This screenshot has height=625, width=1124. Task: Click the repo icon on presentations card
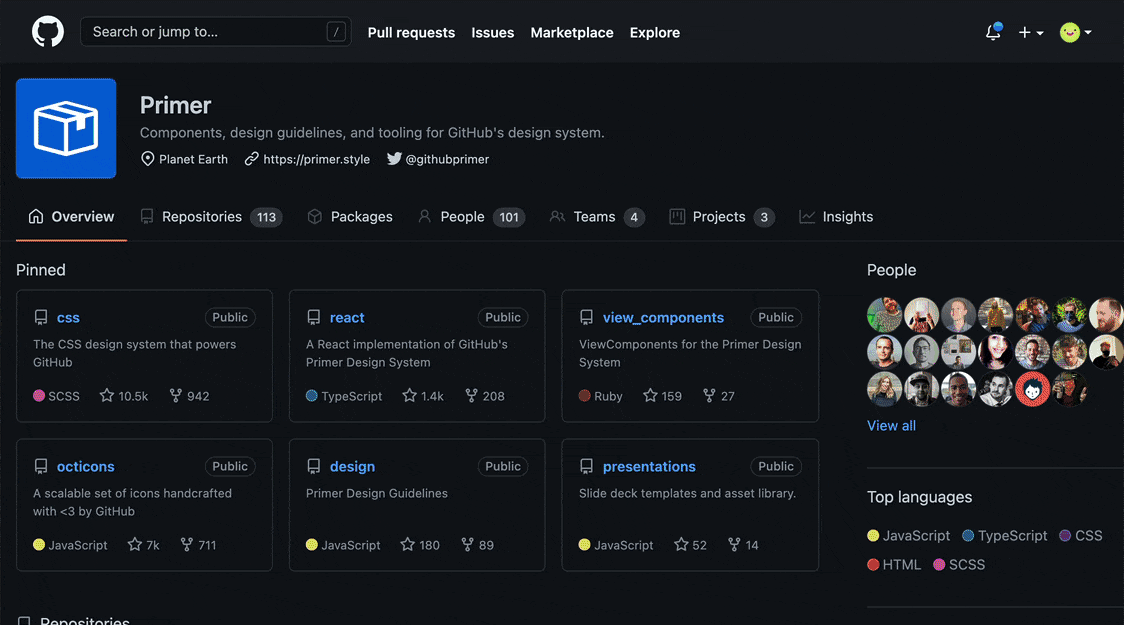pos(586,467)
